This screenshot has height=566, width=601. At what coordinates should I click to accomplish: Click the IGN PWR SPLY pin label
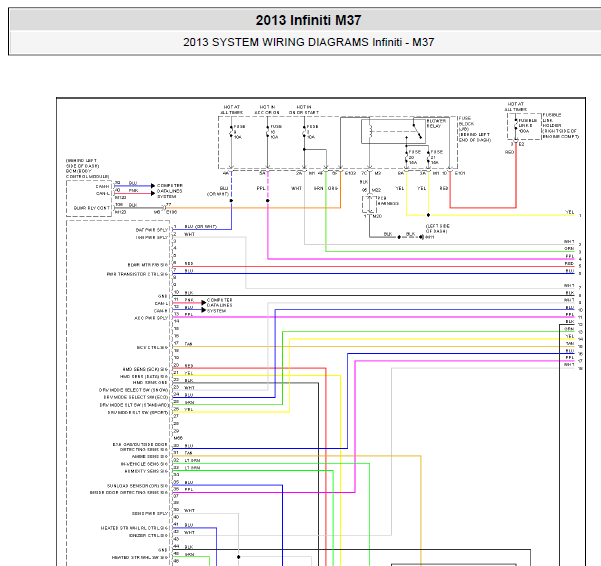click(152, 238)
